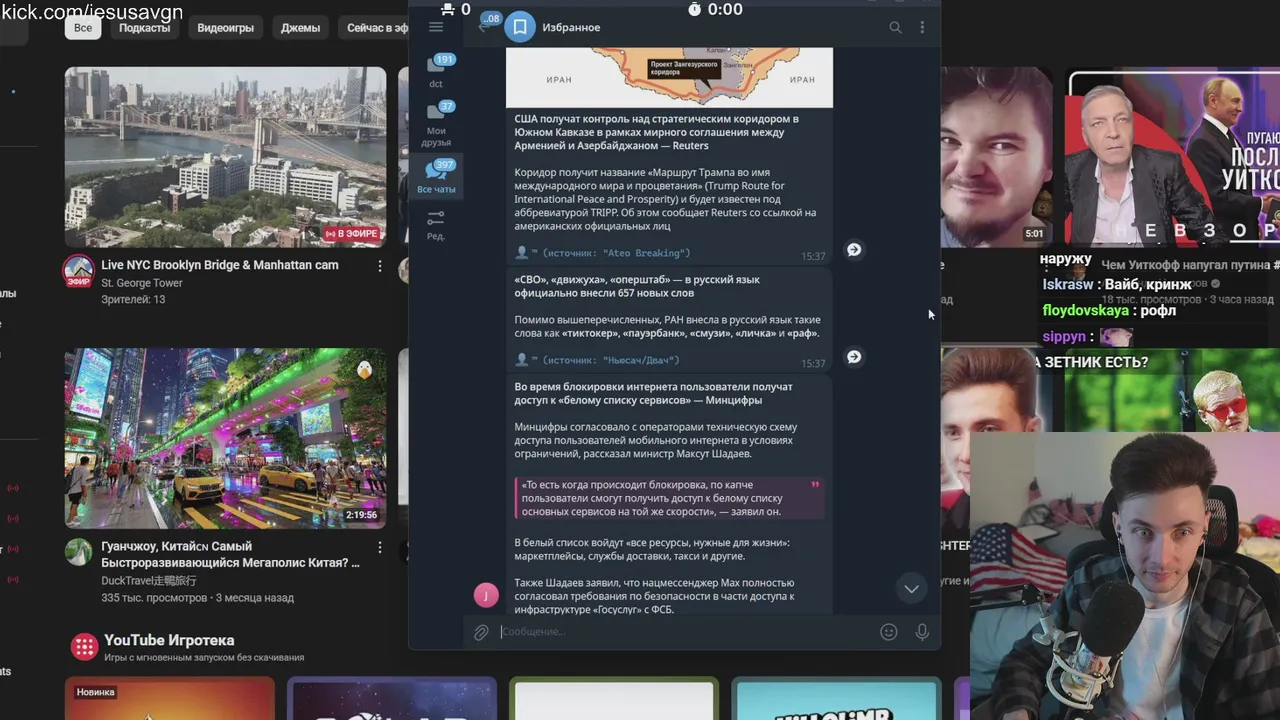Image resolution: width=1280 pixels, height=720 pixels.
Task: Click the Saved Messages bookmark avatar
Action: (520, 27)
